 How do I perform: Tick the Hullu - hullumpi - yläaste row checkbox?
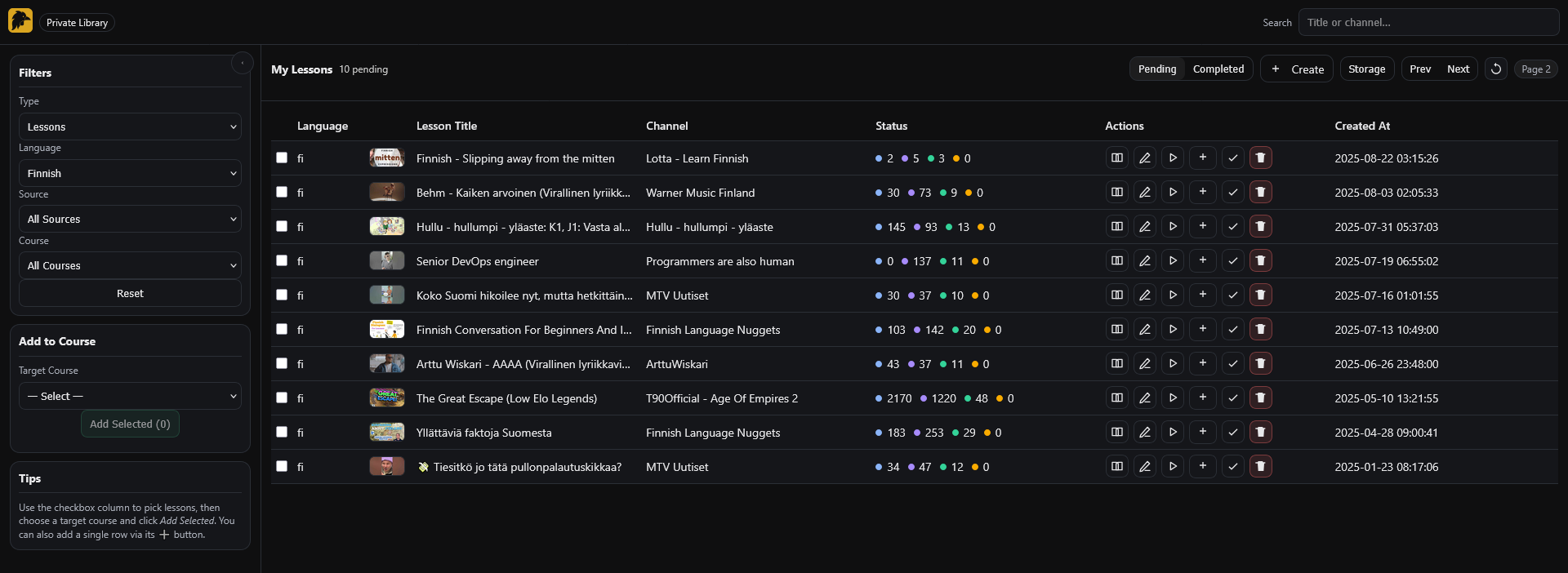(x=282, y=226)
